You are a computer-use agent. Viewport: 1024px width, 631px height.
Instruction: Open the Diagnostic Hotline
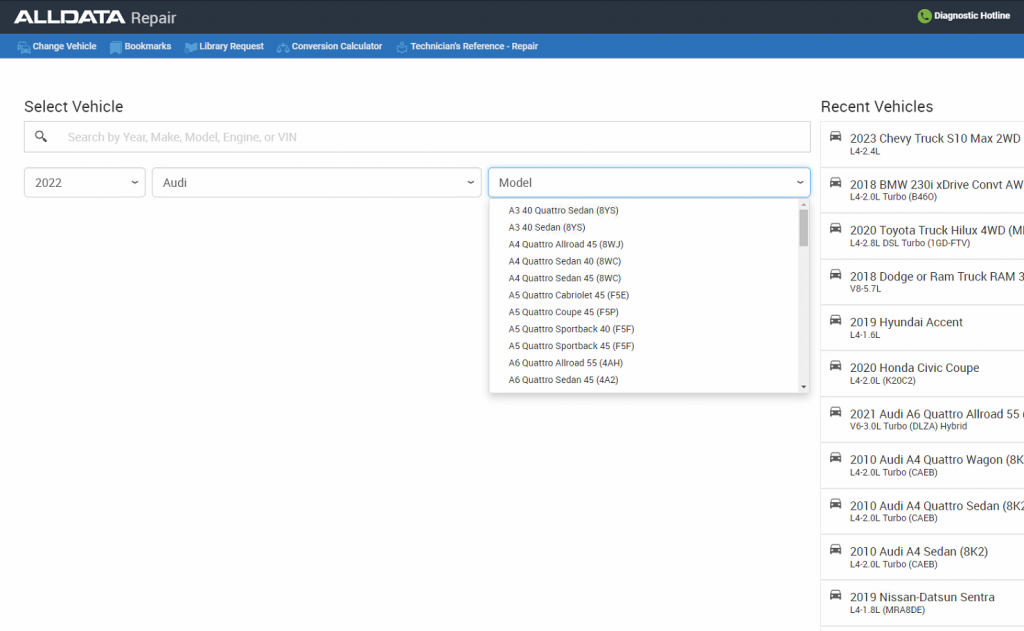tap(963, 15)
